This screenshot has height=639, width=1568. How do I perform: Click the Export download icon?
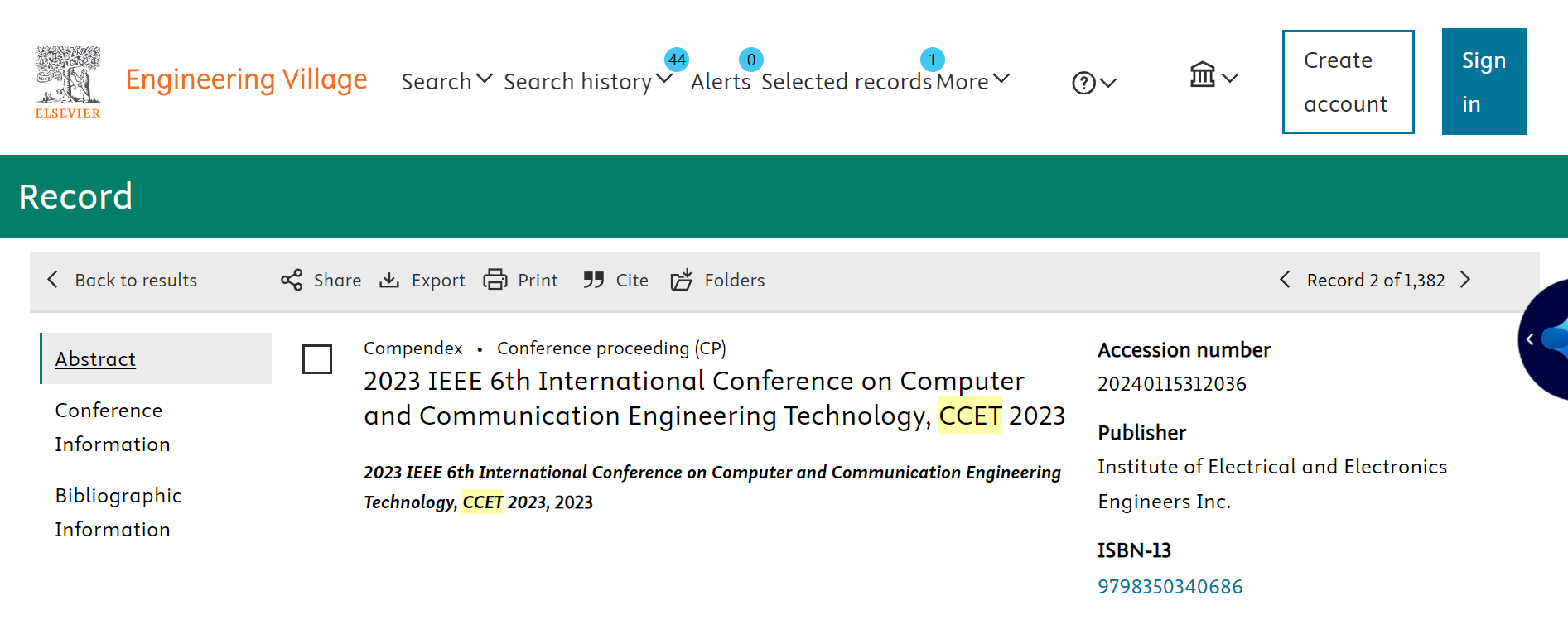point(389,280)
